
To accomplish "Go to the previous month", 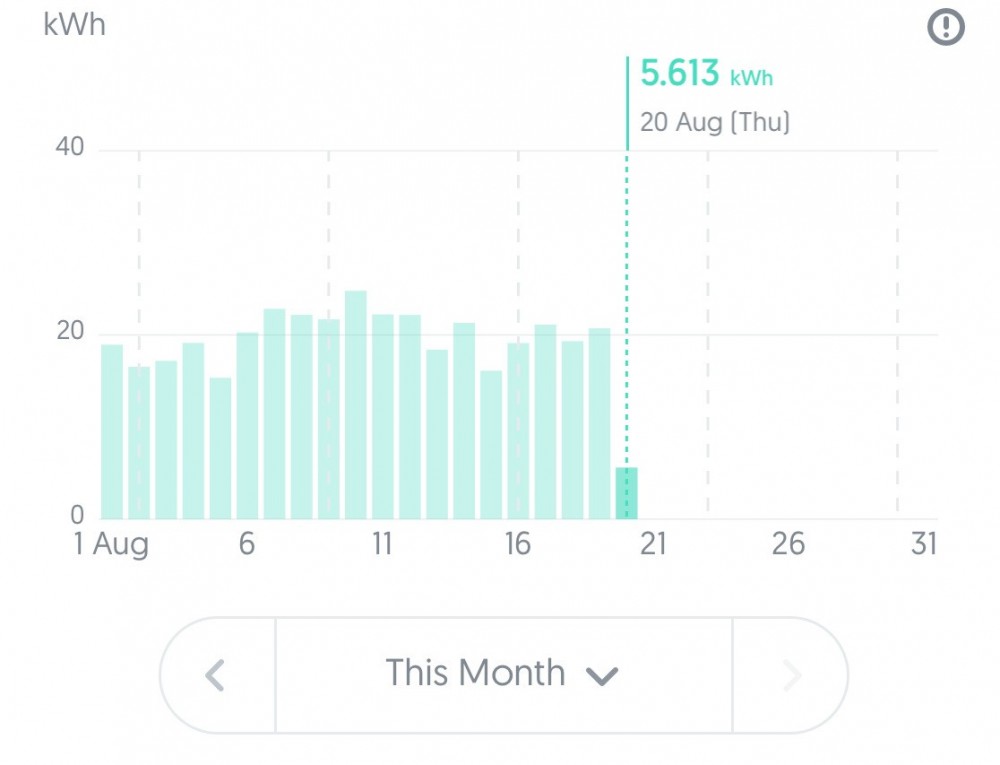I will coord(216,675).
